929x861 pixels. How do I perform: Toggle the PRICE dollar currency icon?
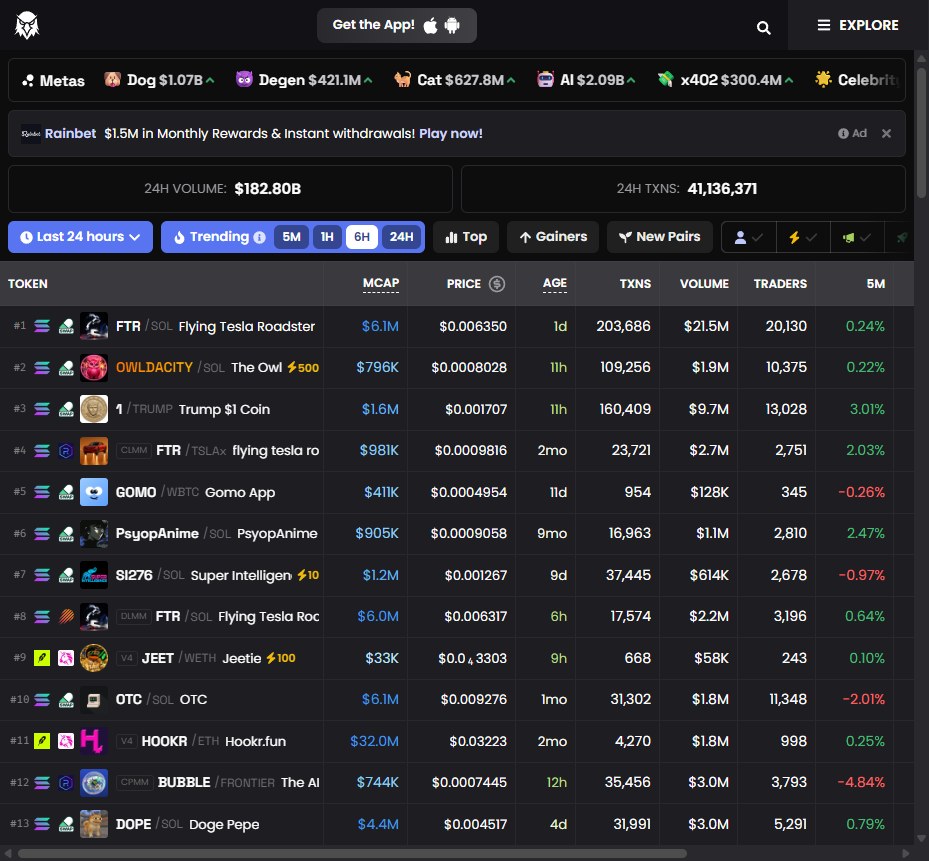(x=496, y=284)
